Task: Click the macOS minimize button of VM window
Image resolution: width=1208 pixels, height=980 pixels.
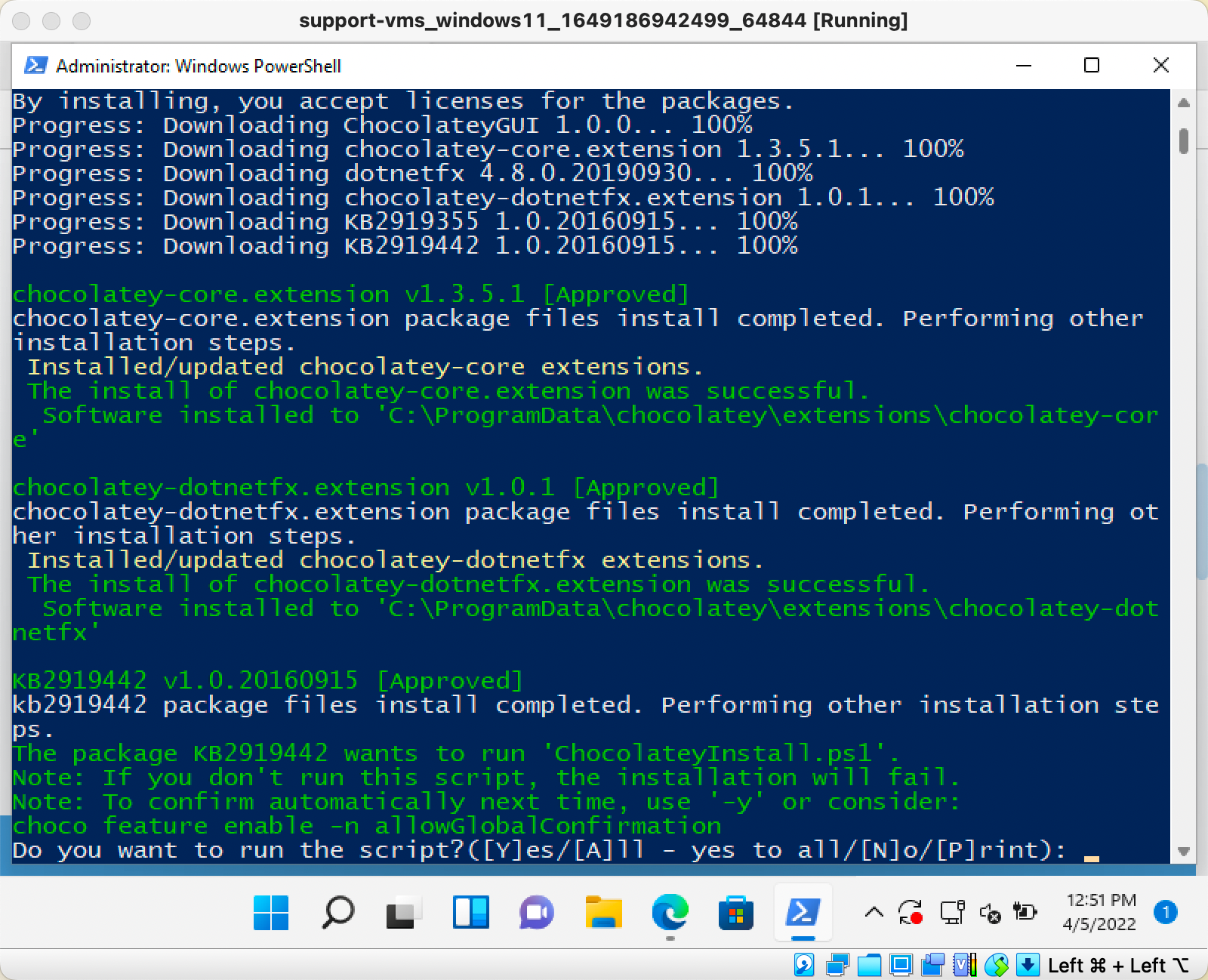Action: pos(51,20)
